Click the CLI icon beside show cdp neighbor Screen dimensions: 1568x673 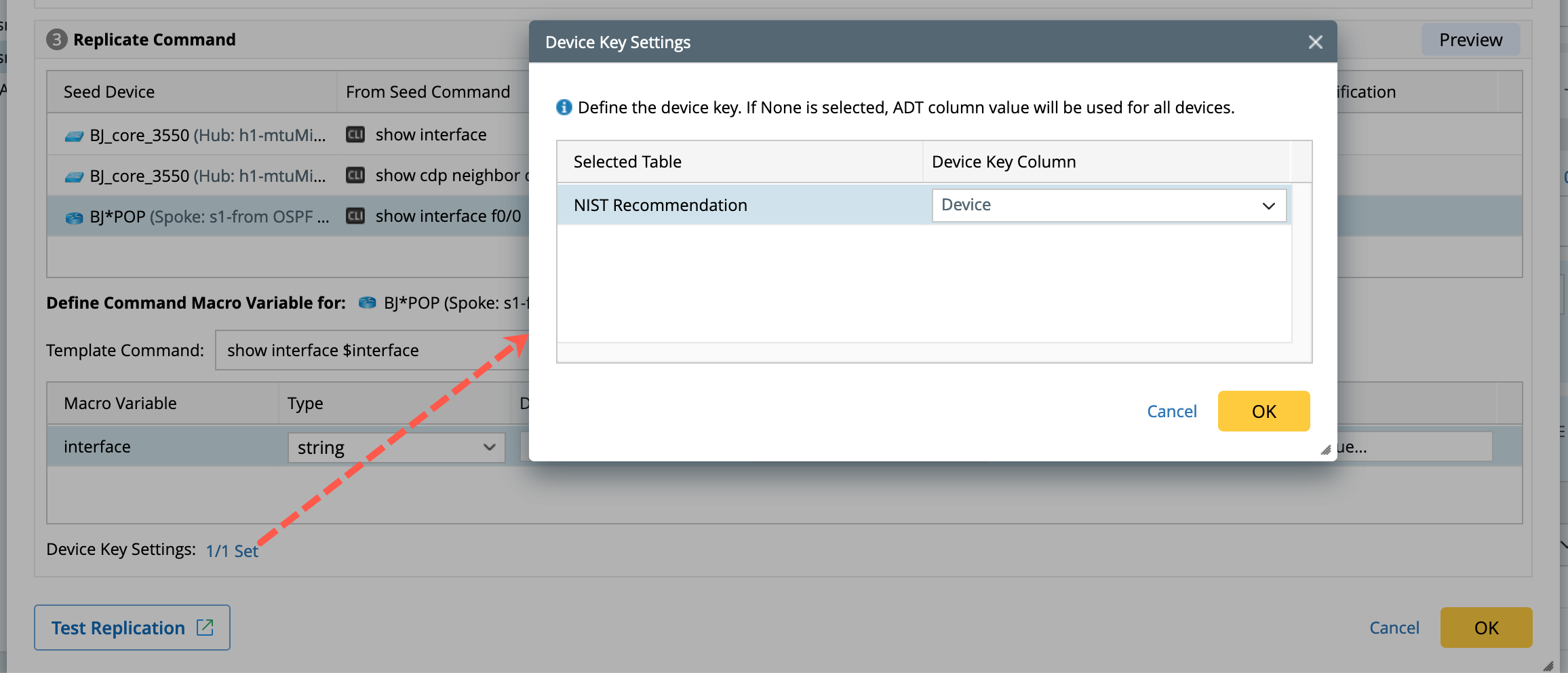click(x=355, y=175)
